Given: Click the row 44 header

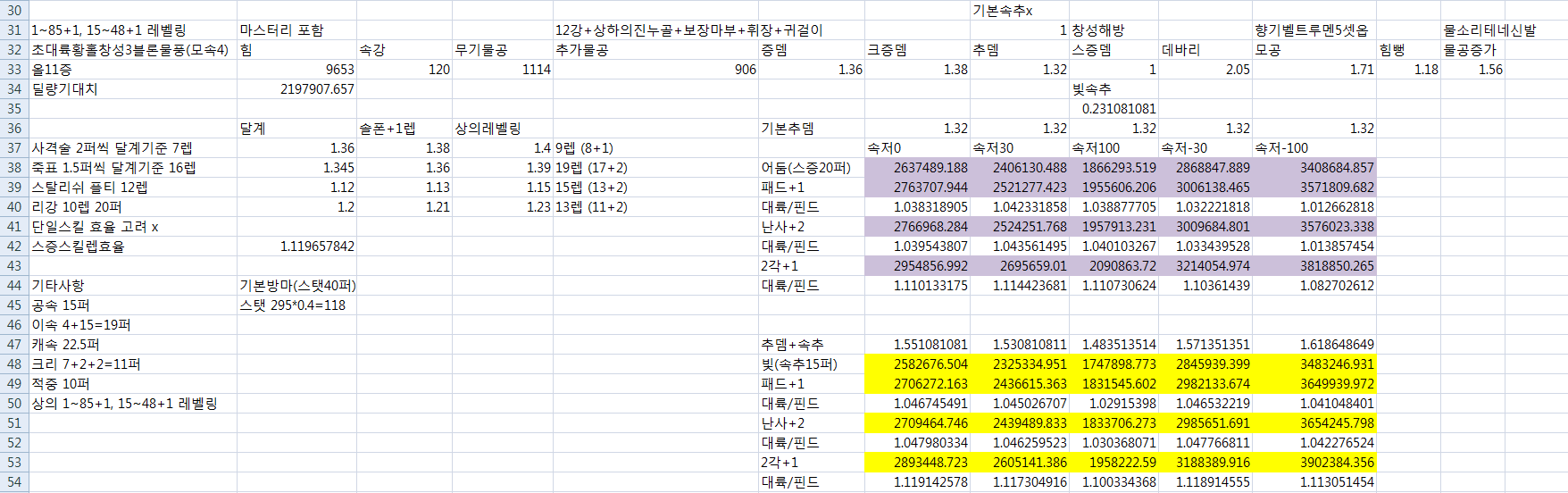Looking at the screenshot, I should 14,286.
